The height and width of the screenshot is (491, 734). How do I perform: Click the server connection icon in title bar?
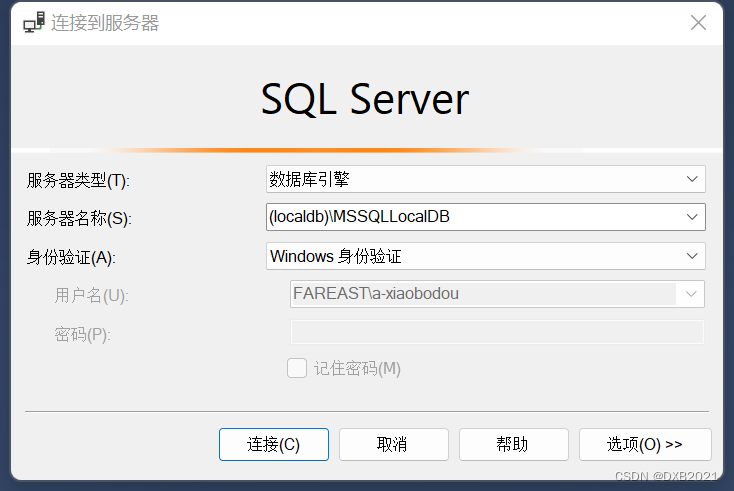pyautogui.click(x=34, y=22)
